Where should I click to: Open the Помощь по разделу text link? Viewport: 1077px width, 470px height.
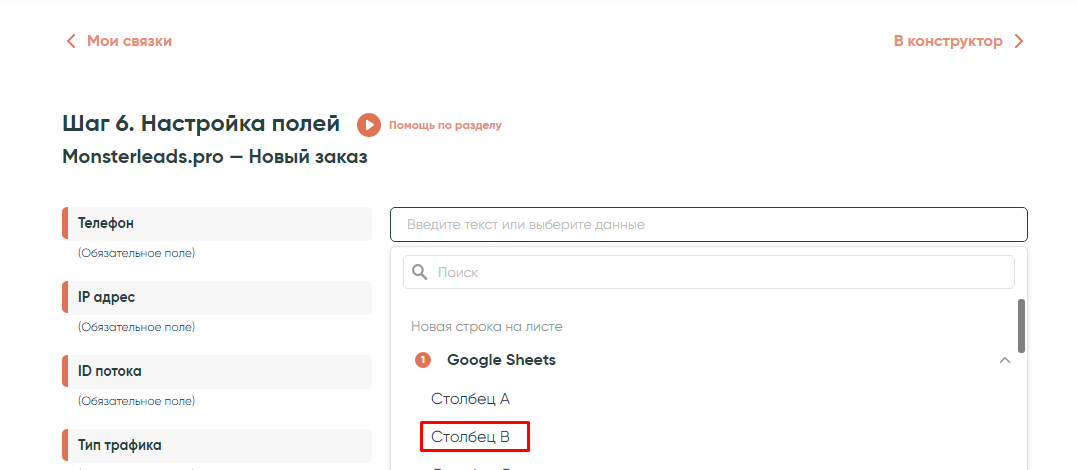[445, 125]
